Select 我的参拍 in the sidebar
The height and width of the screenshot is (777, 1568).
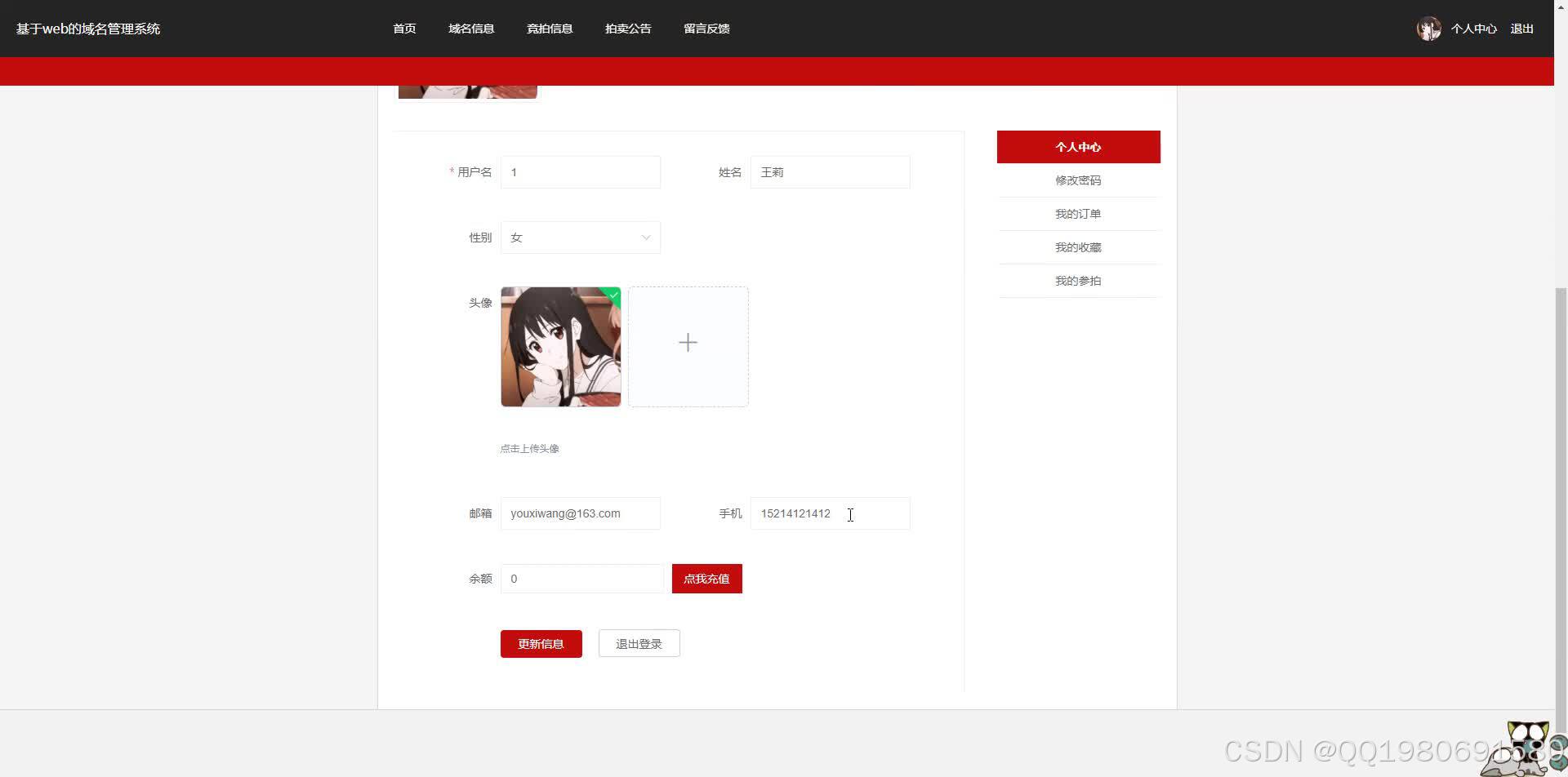[x=1078, y=280]
